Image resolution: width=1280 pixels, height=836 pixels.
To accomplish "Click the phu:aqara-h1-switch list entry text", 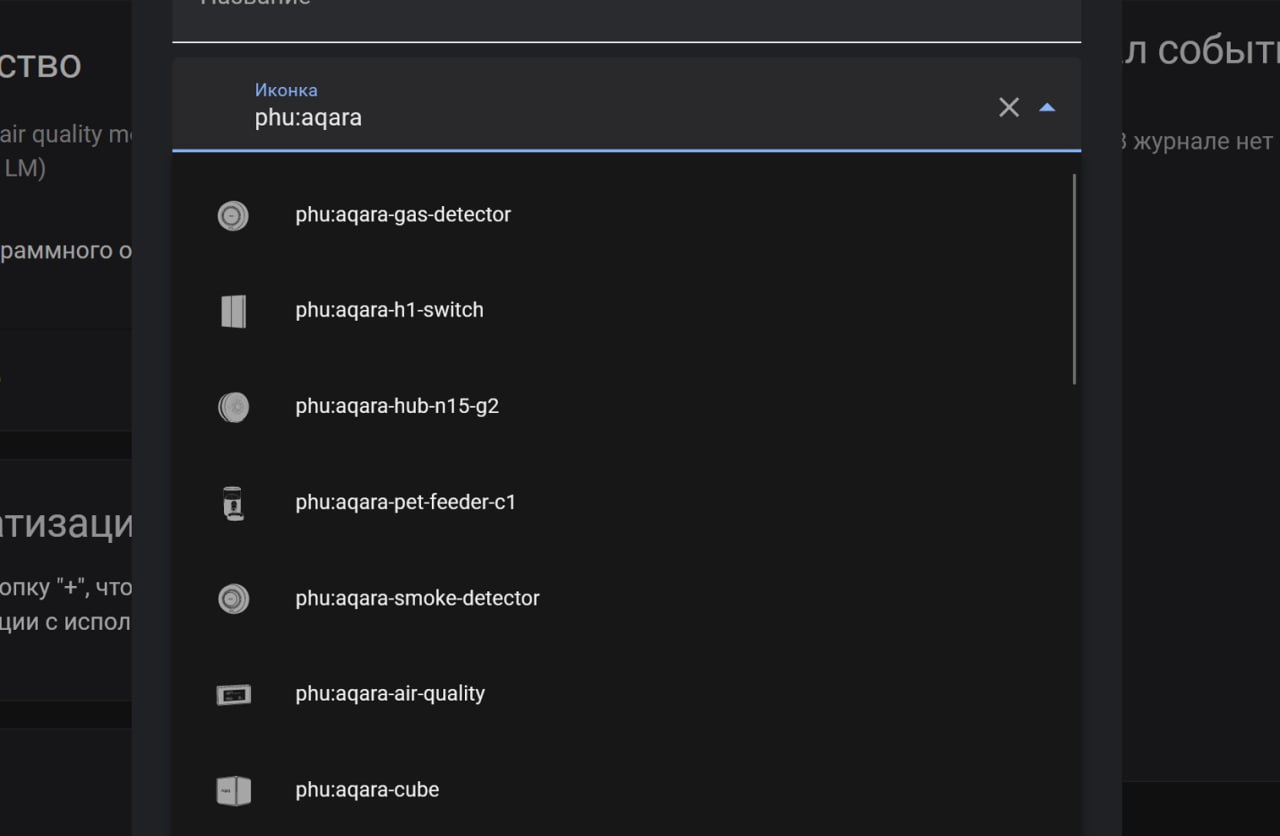I will pyautogui.click(x=389, y=310).
